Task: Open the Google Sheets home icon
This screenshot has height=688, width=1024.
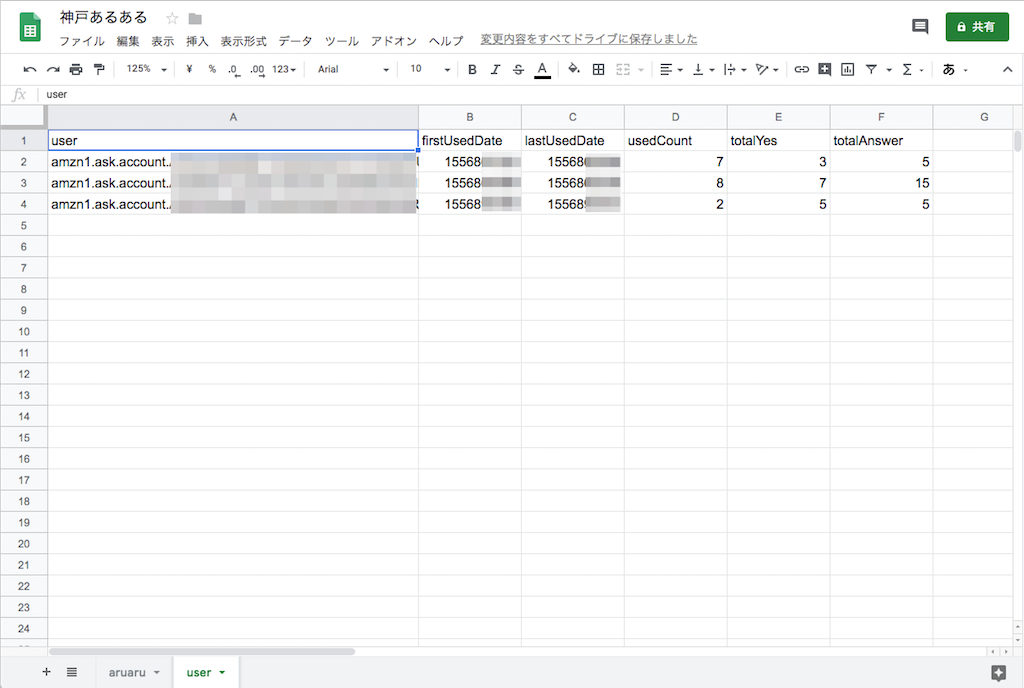Action: 30,27
